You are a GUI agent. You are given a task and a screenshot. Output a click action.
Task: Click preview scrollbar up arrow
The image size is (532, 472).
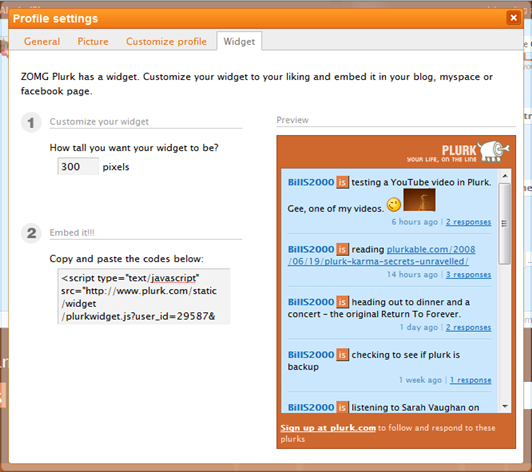pos(505,175)
